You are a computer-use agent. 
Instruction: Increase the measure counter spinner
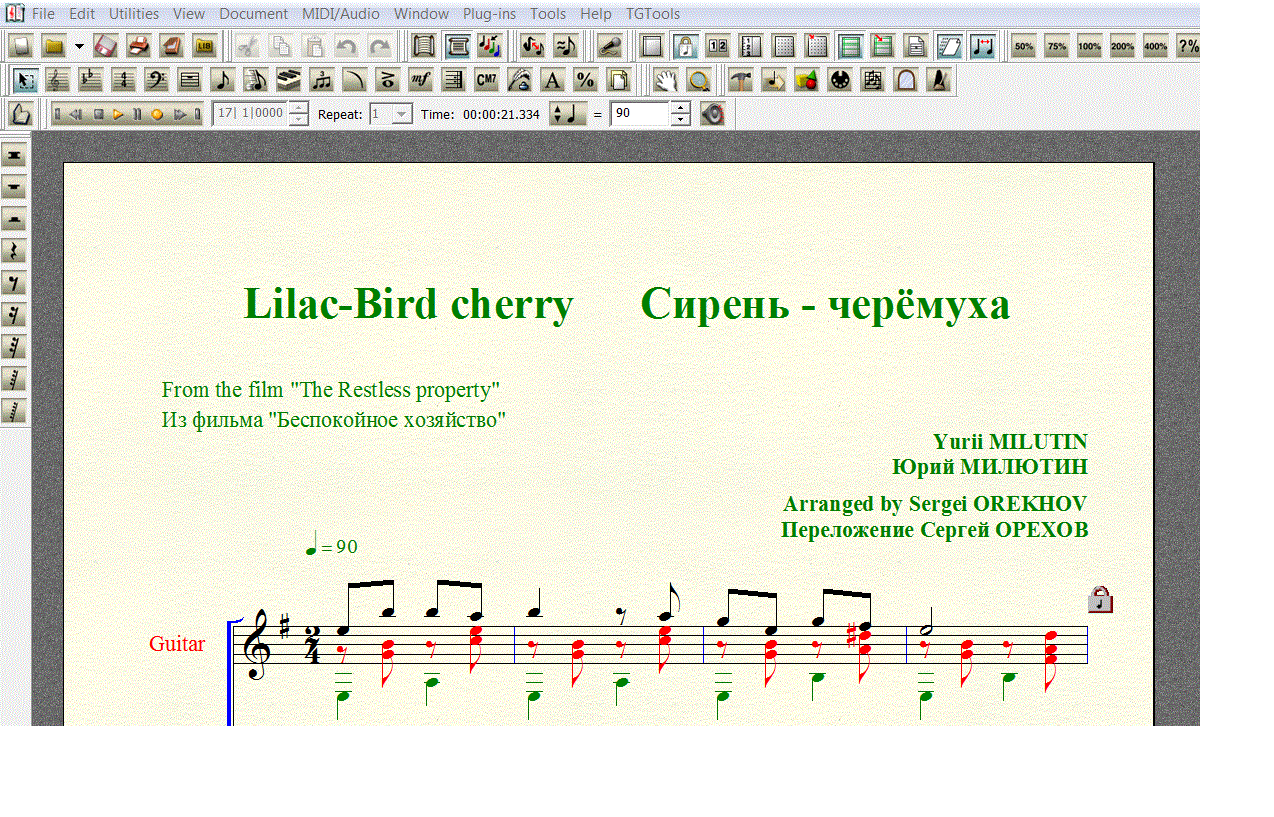298,108
